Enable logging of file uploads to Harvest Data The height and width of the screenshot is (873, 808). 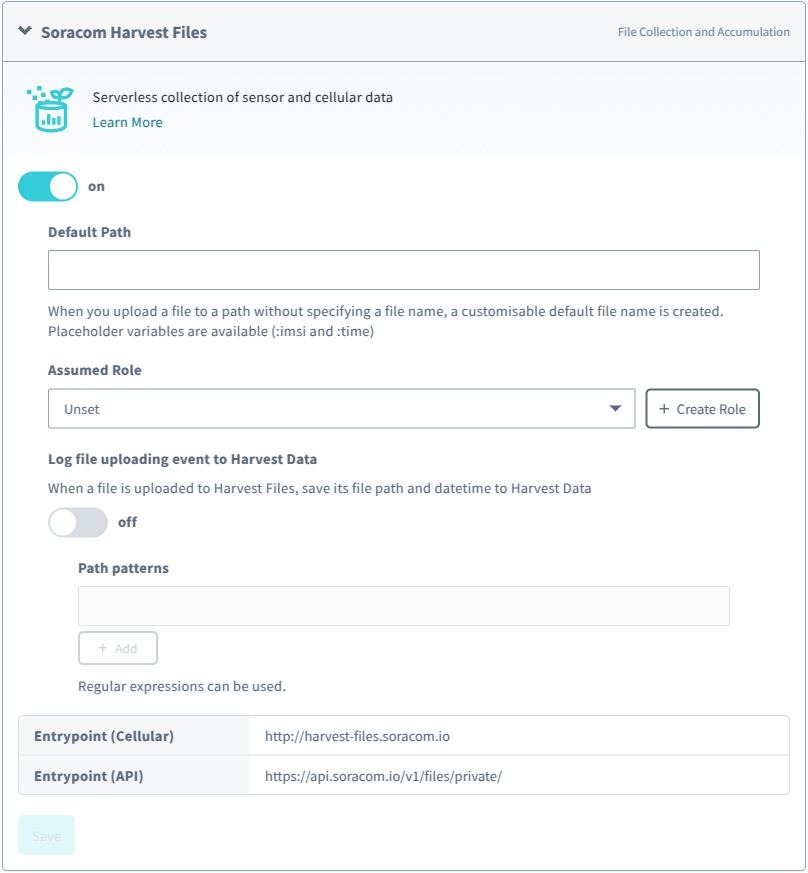78,522
